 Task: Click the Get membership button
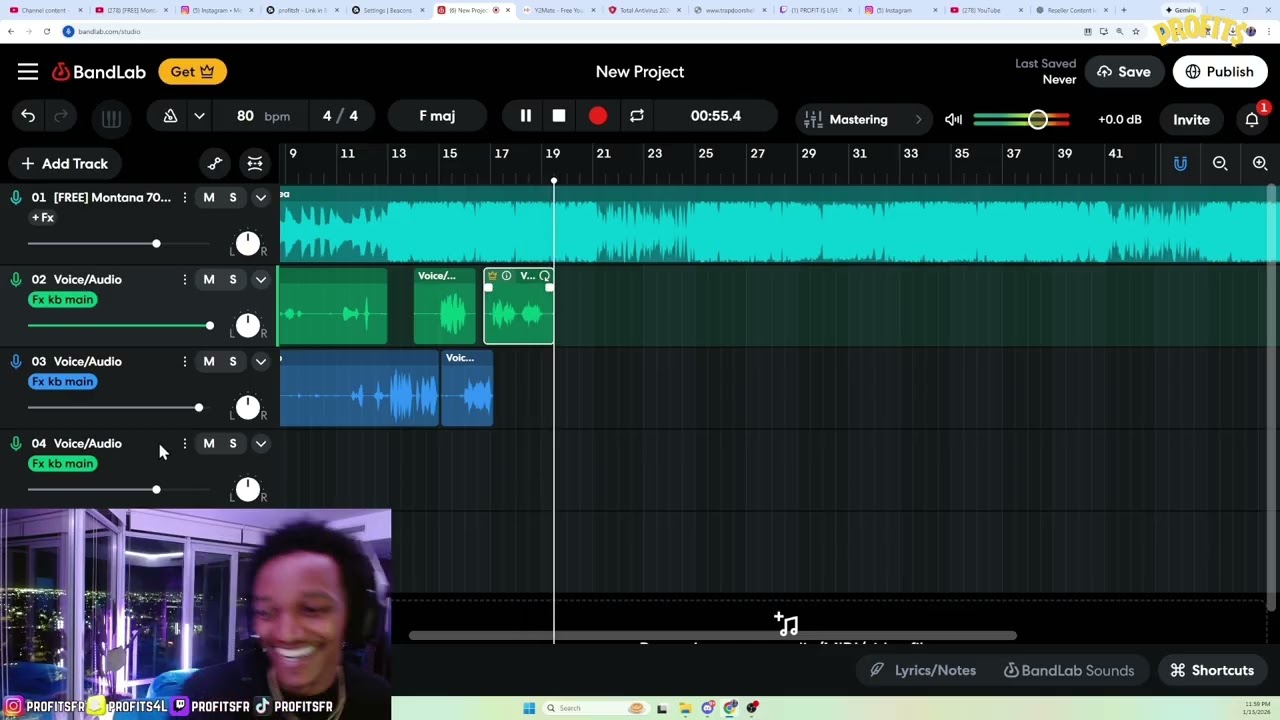click(192, 72)
